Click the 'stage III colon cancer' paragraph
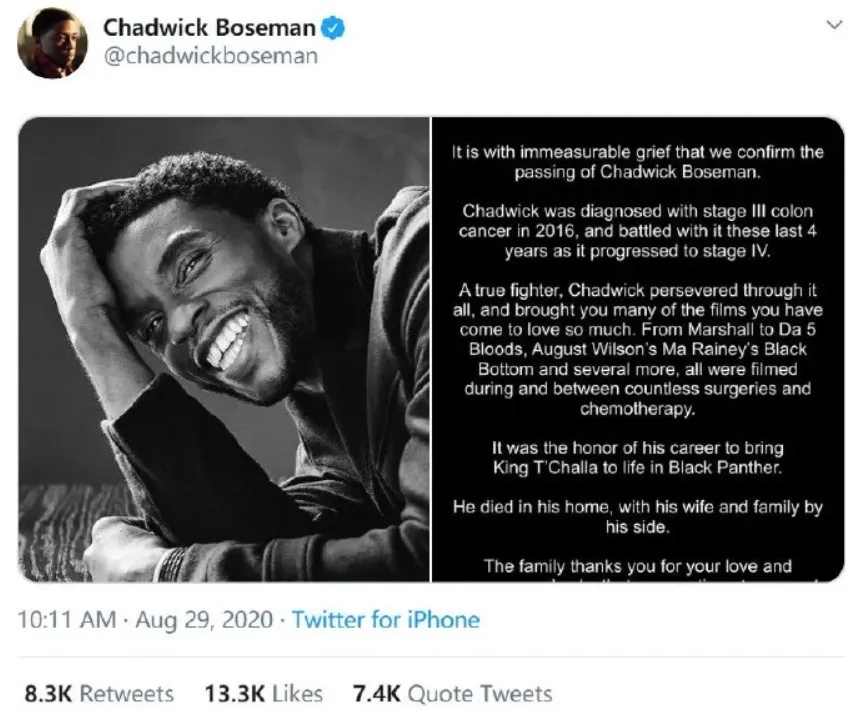Image resolution: width=850 pixels, height=715 pixels. tap(637, 232)
